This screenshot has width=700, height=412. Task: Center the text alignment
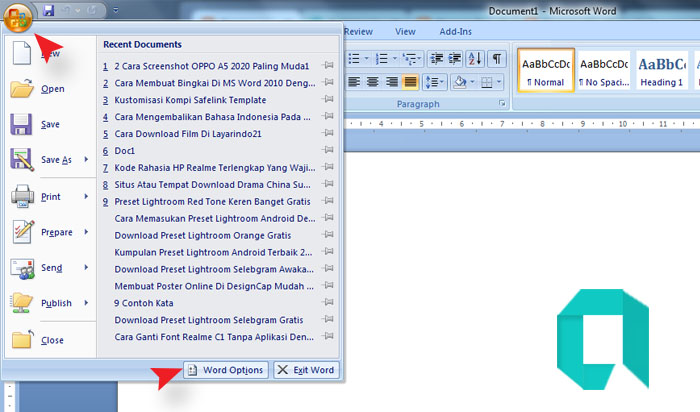[x=373, y=82]
